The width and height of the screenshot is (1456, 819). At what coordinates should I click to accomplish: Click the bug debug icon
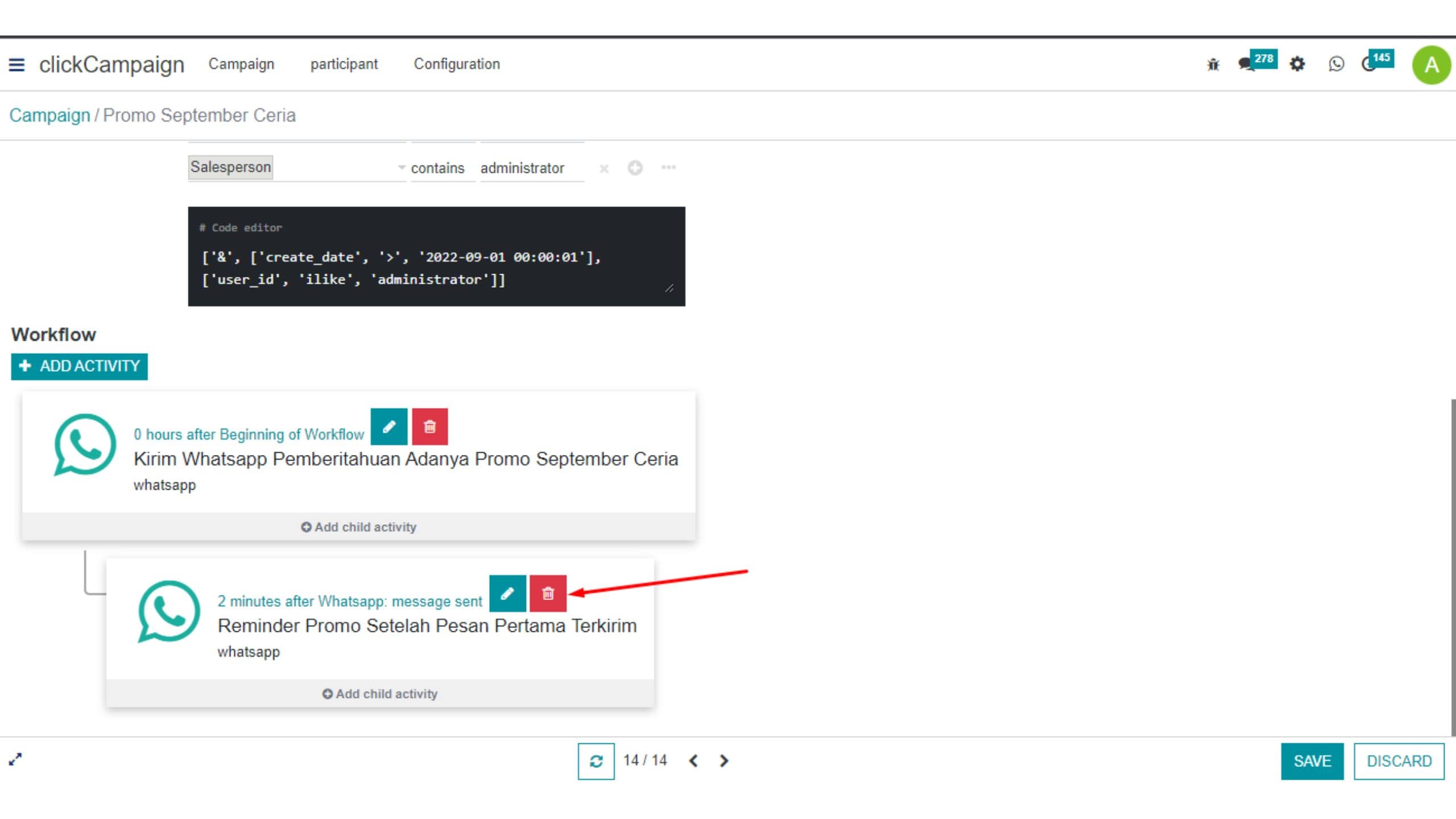(x=1213, y=64)
